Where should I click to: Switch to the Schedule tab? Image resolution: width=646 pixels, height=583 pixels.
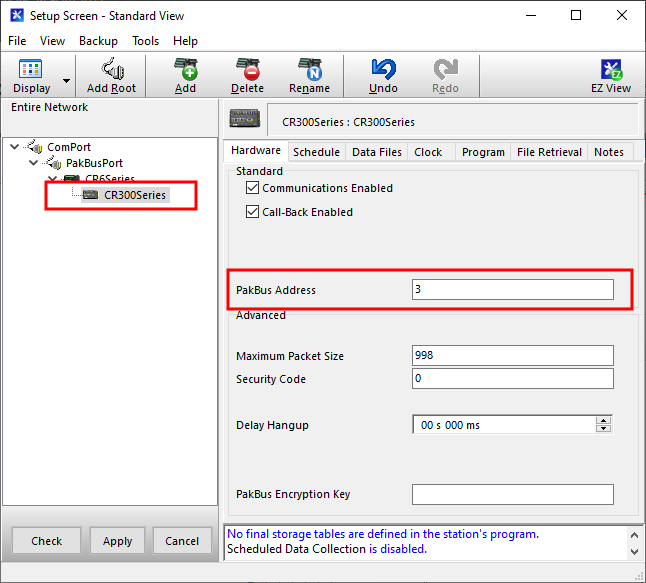pyautogui.click(x=316, y=152)
